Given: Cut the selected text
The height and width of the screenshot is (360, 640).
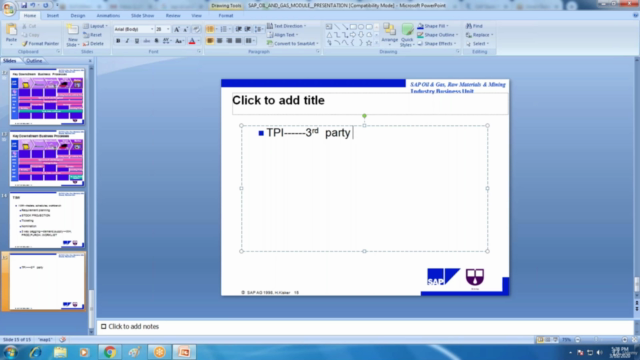Looking at the screenshot, I should 29,26.
